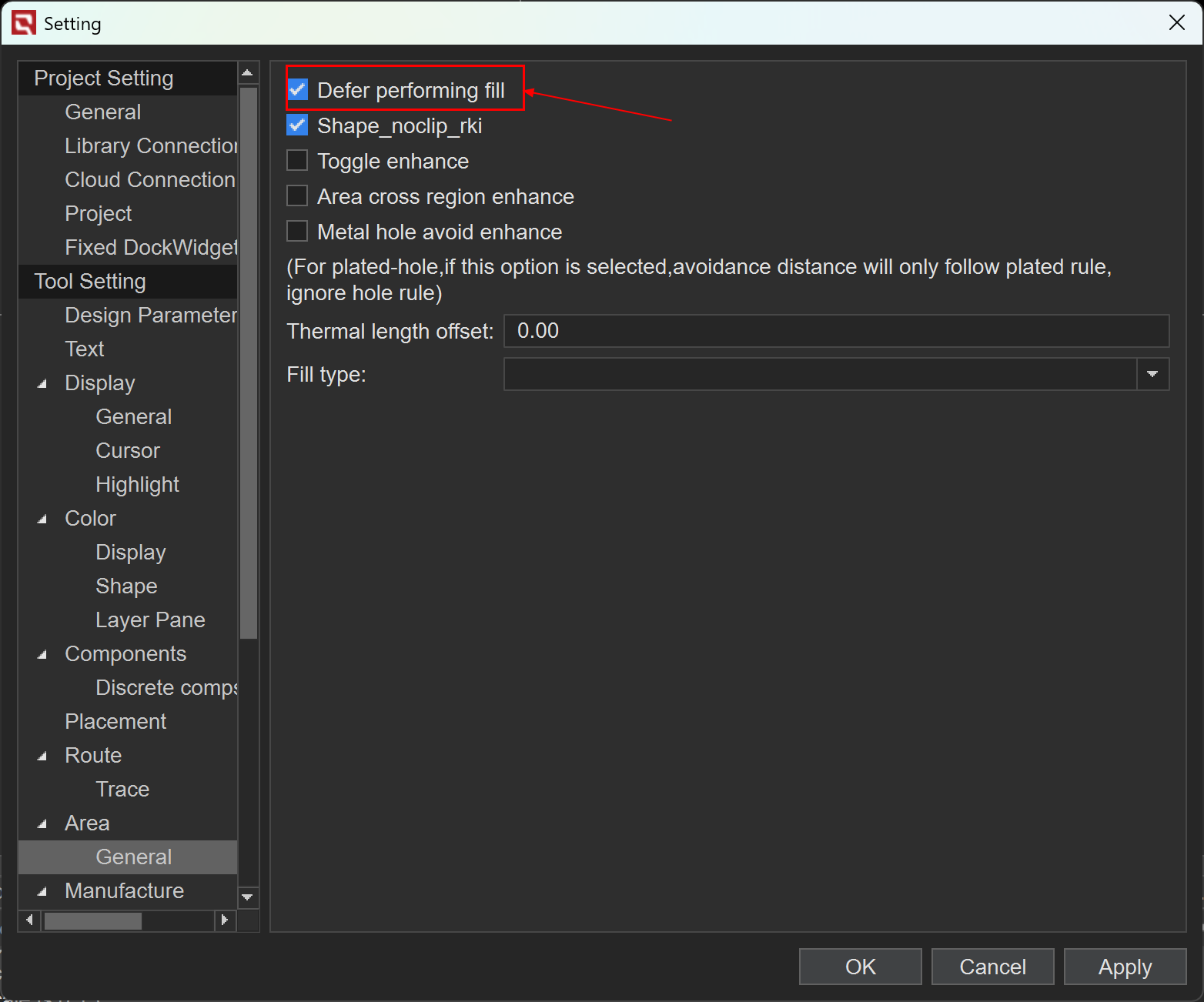Collapse the Display tree node

coord(42,383)
